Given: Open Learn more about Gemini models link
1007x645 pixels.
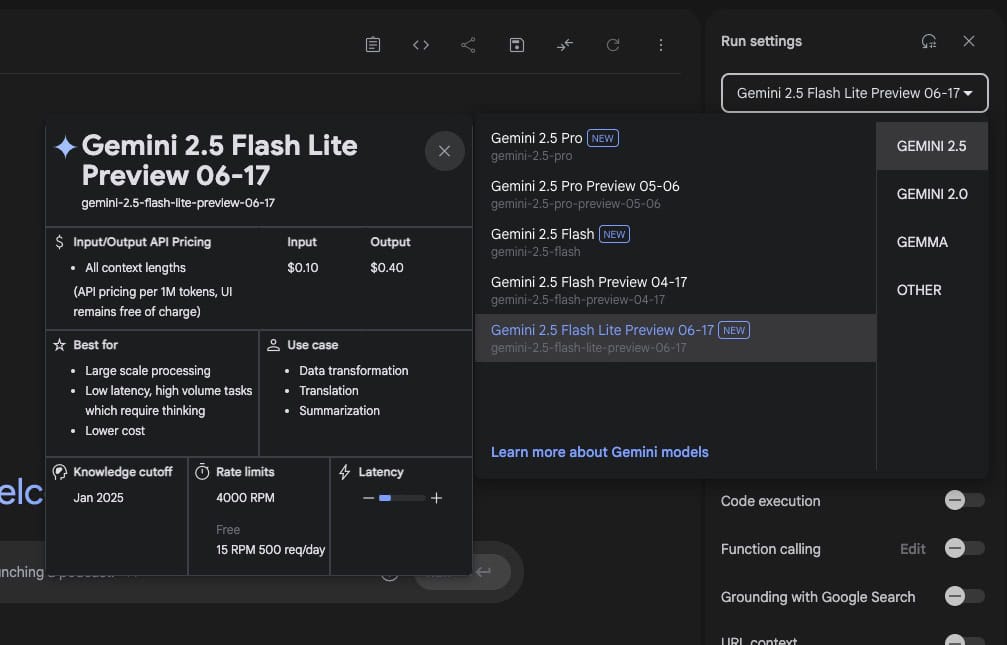Looking at the screenshot, I should (x=599, y=452).
